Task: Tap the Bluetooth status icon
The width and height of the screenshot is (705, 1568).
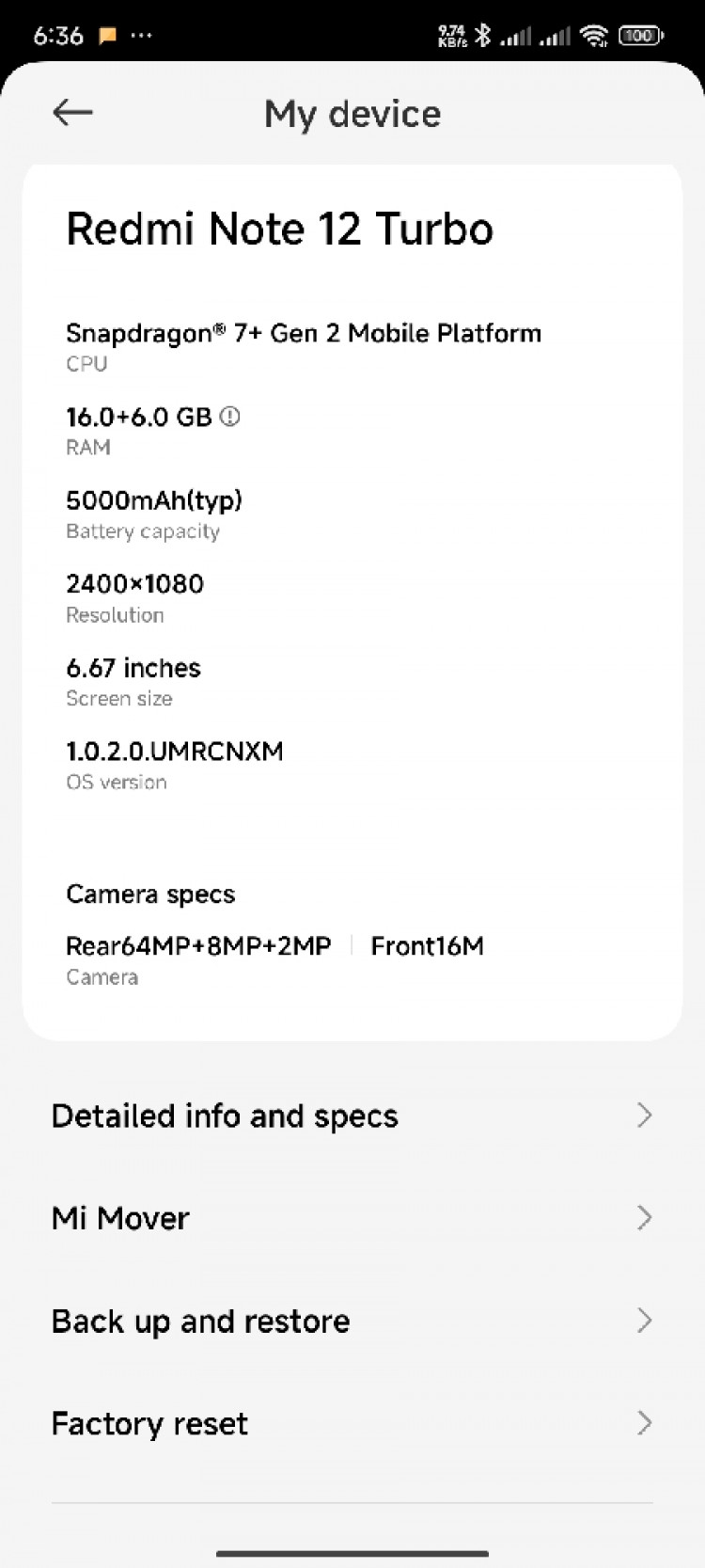Action: [482, 36]
